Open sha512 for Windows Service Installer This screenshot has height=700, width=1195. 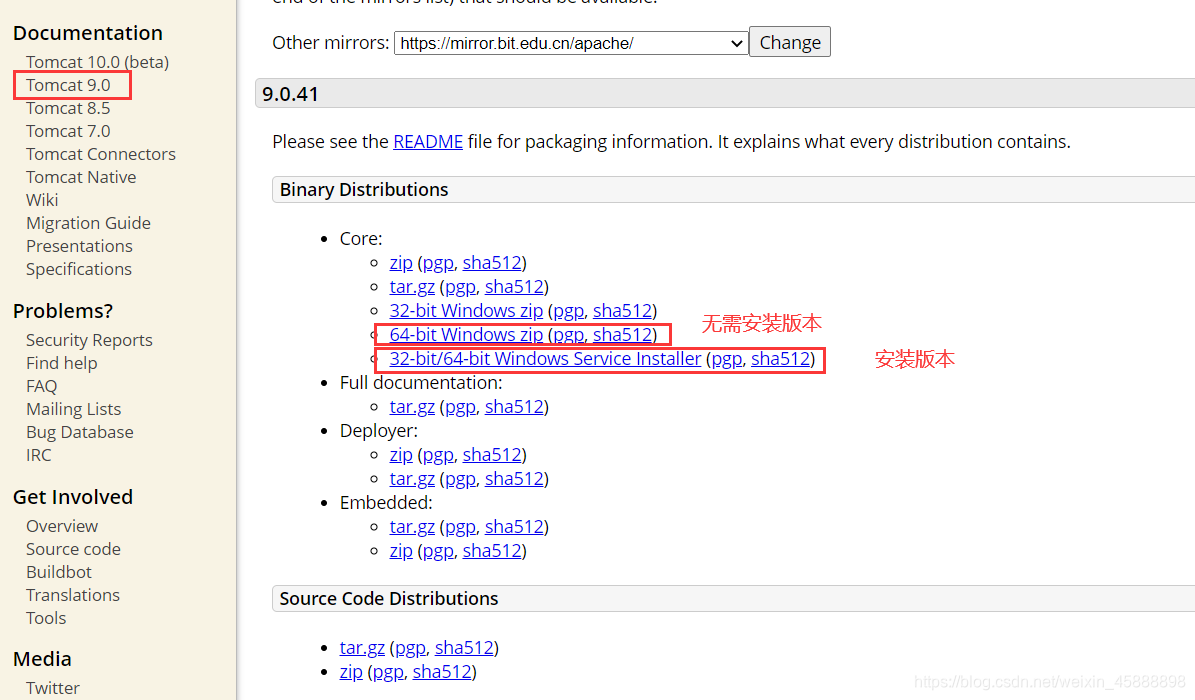coord(780,359)
